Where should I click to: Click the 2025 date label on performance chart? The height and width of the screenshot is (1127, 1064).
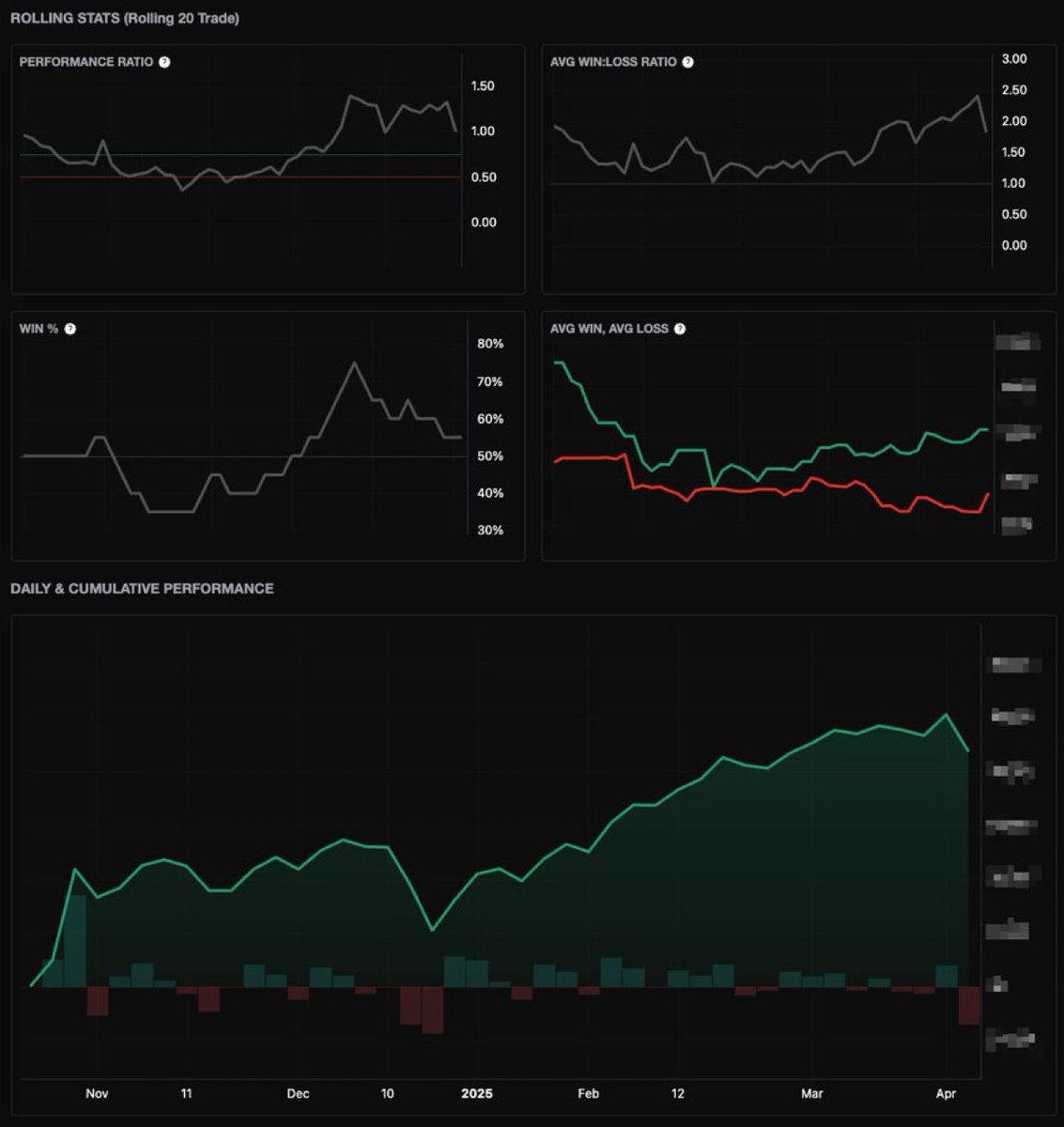click(x=476, y=1093)
